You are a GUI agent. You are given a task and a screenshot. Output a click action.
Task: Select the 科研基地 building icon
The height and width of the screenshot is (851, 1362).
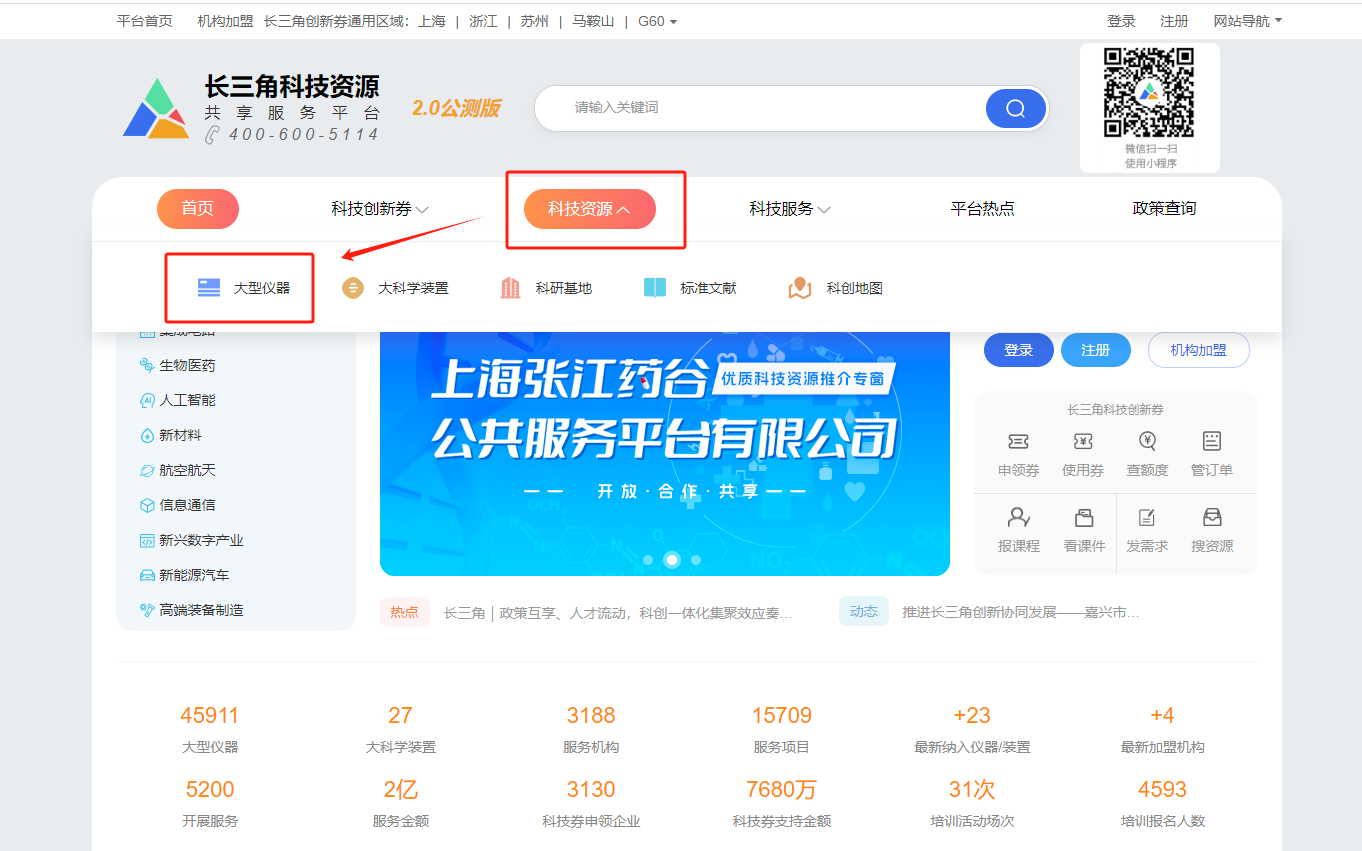click(x=510, y=288)
